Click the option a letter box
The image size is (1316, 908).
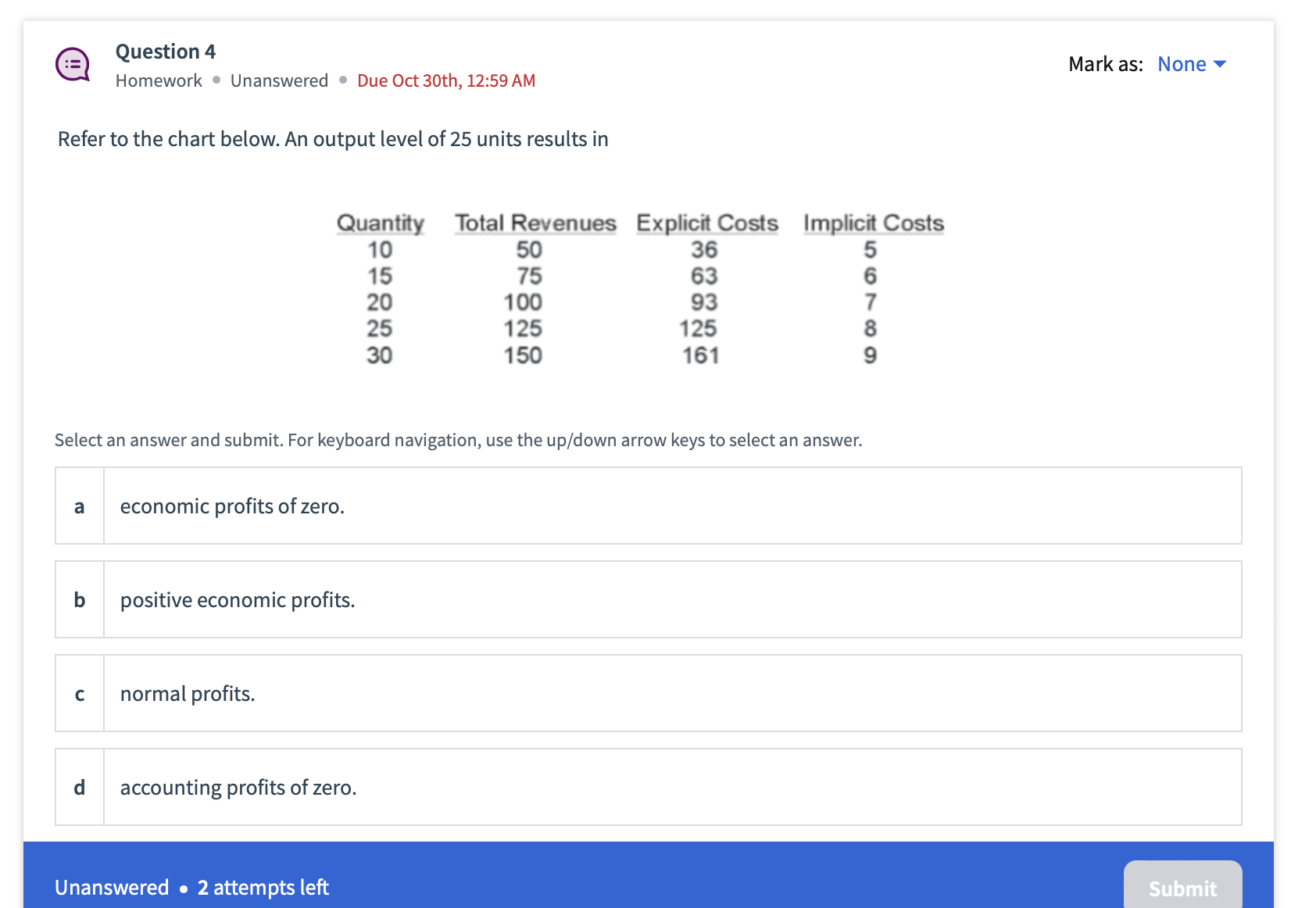click(78, 506)
